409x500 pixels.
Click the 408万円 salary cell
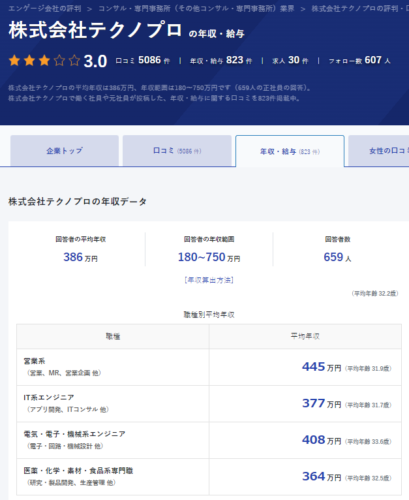(305, 440)
